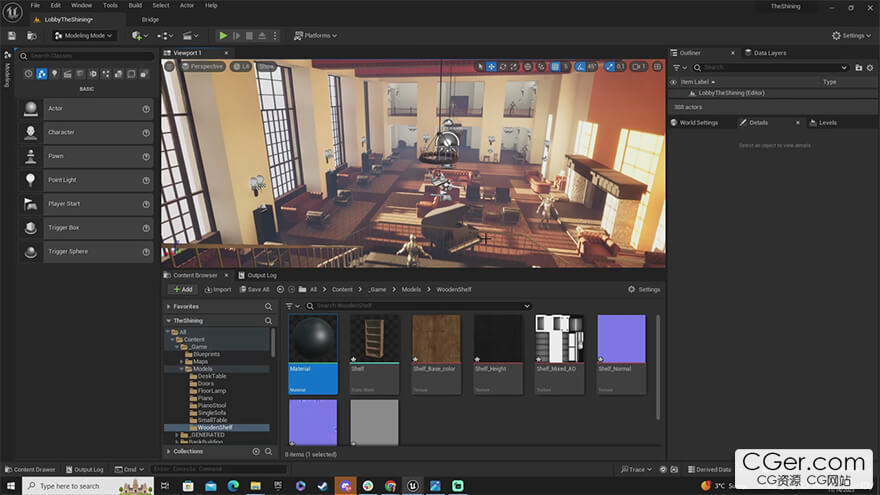Select the Lights category bulb icon
The height and width of the screenshot is (495, 880).
pos(54,74)
